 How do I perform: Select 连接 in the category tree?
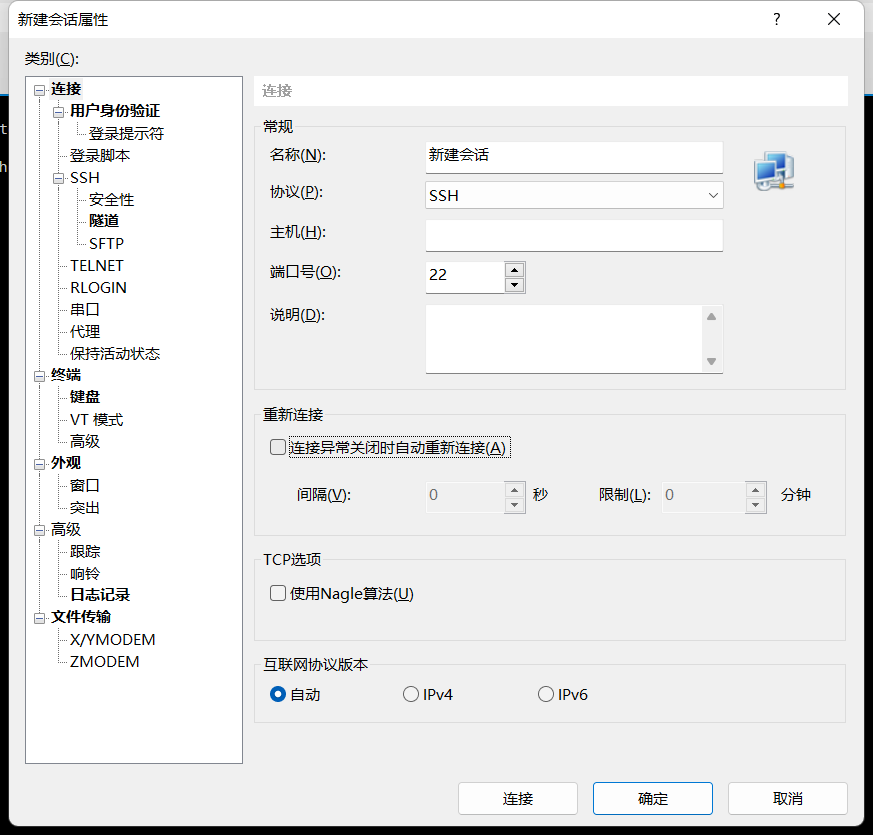pyautogui.click(x=66, y=89)
